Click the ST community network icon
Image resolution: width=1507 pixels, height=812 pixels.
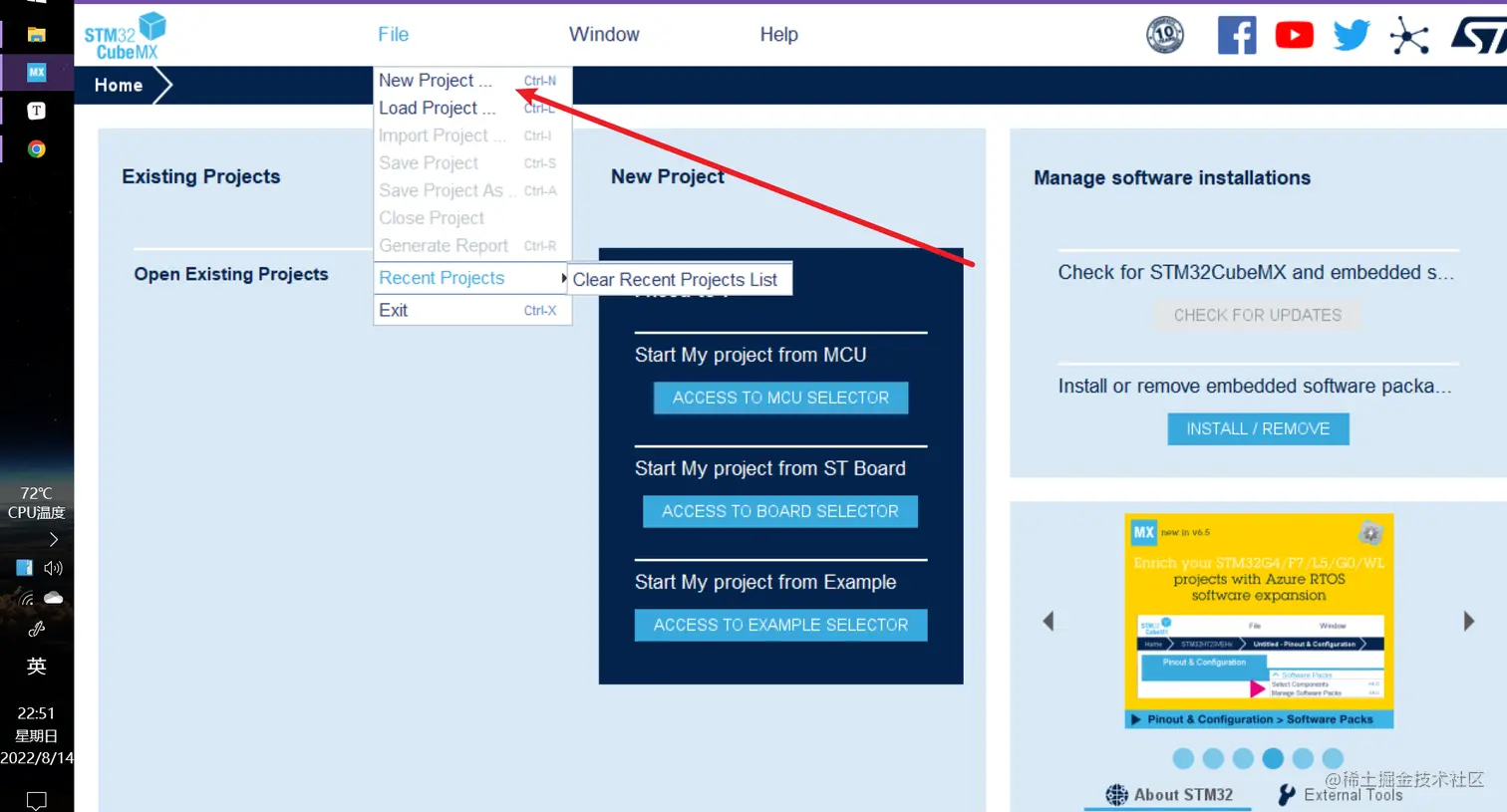(x=1409, y=36)
